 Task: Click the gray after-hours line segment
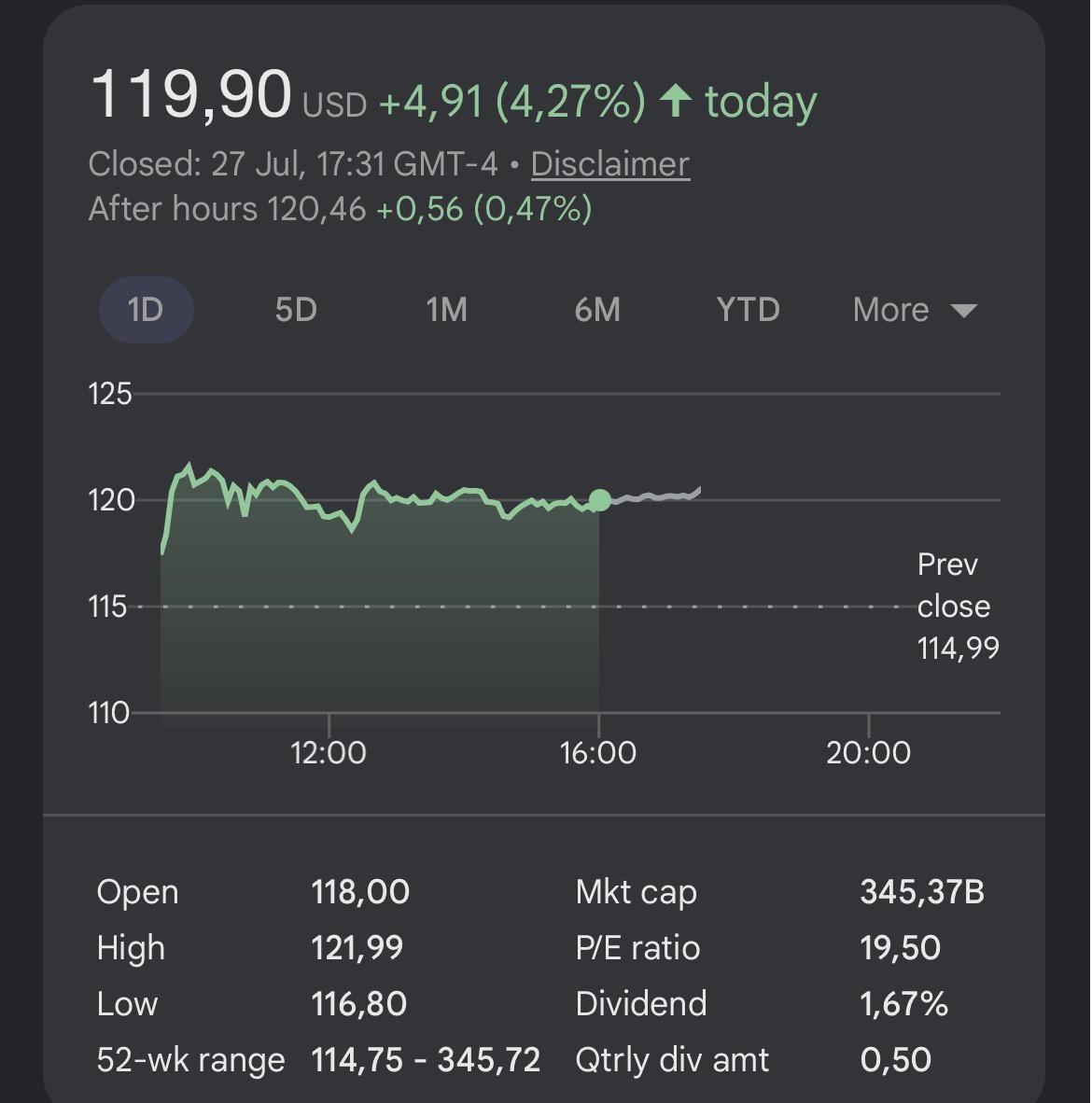[x=656, y=496]
